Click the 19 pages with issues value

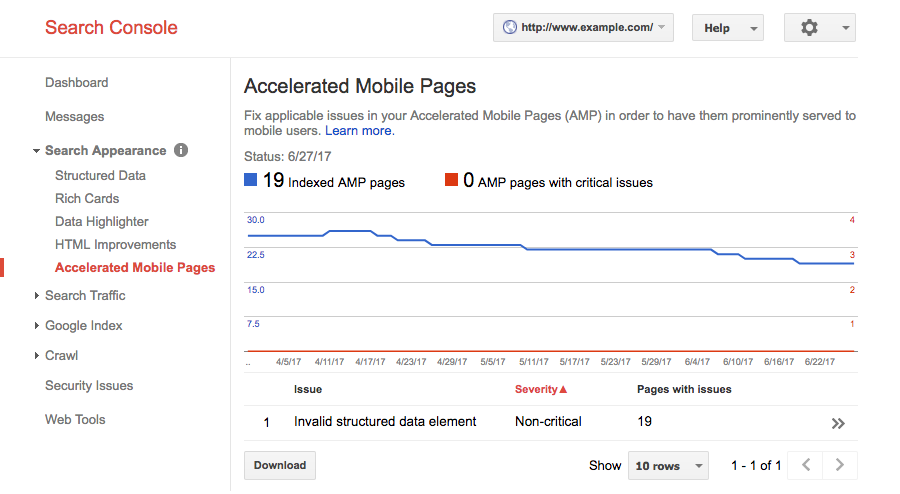pyautogui.click(x=645, y=422)
